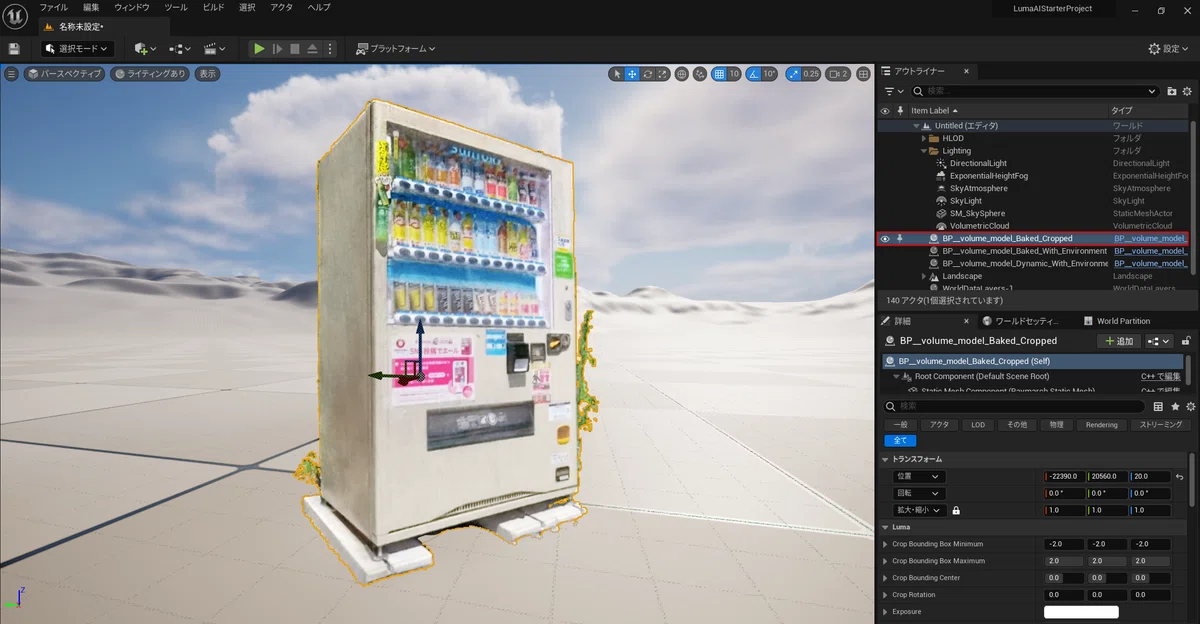Click the skip frame button
Image resolution: width=1200 pixels, height=624 pixels.
tap(278, 48)
